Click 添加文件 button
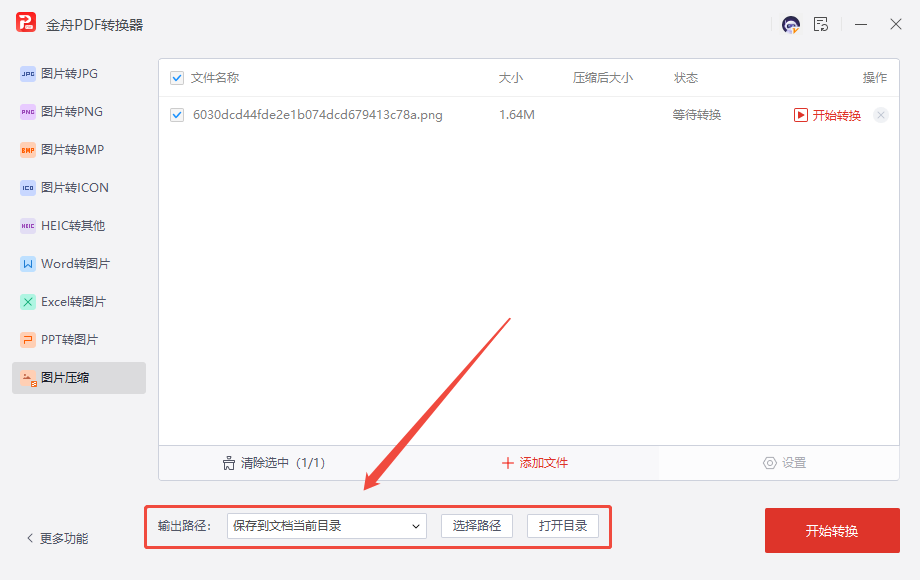 pyautogui.click(x=535, y=463)
